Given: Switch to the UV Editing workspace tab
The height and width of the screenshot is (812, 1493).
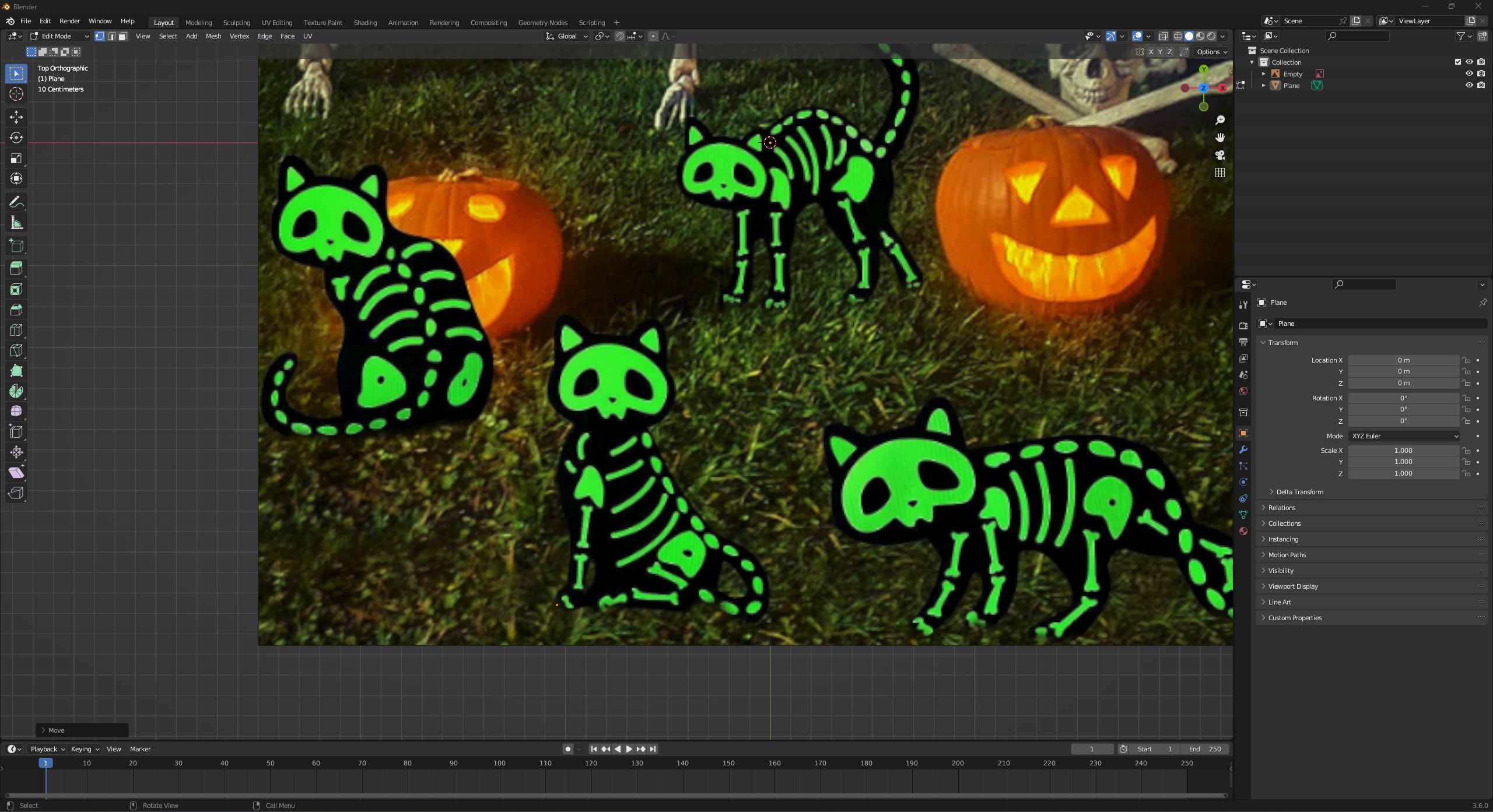Looking at the screenshot, I should coord(276,23).
